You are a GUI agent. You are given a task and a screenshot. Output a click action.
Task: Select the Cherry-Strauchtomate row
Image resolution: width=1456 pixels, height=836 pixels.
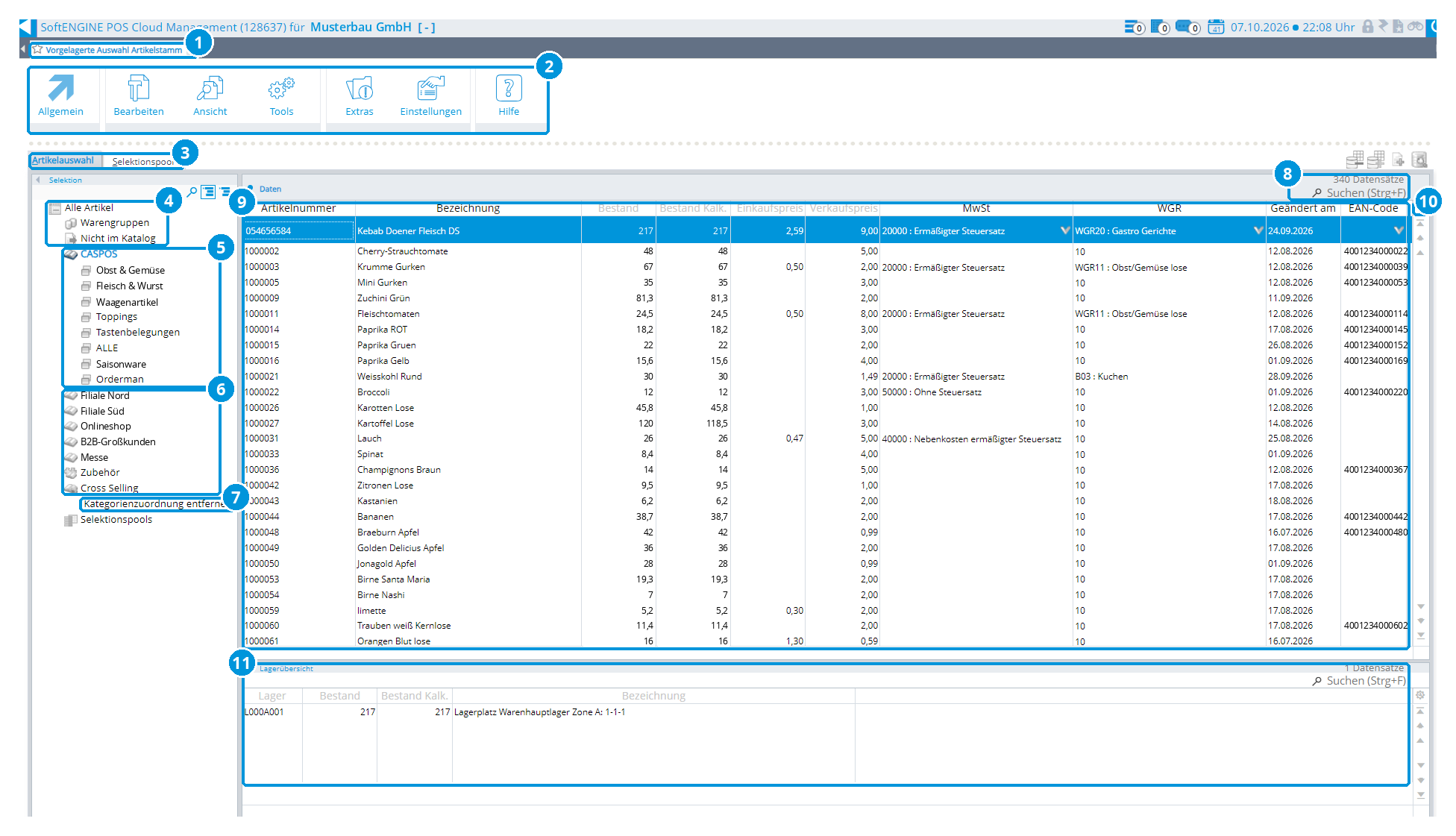click(x=826, y=251)
